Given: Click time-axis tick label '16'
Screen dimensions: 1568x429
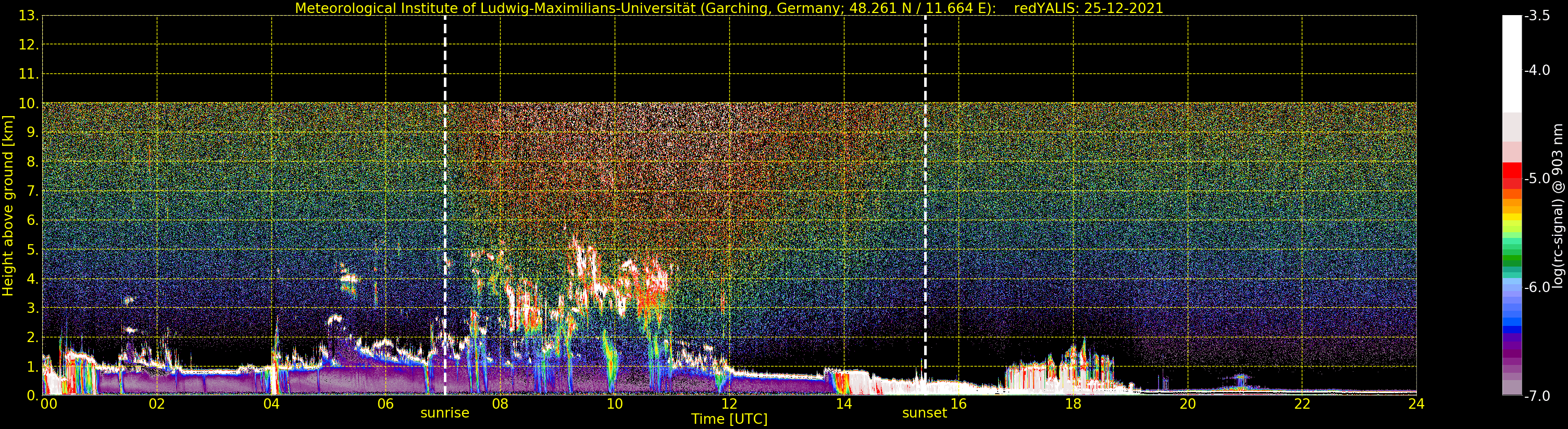Looking at the screenshot, I should 959,404.
